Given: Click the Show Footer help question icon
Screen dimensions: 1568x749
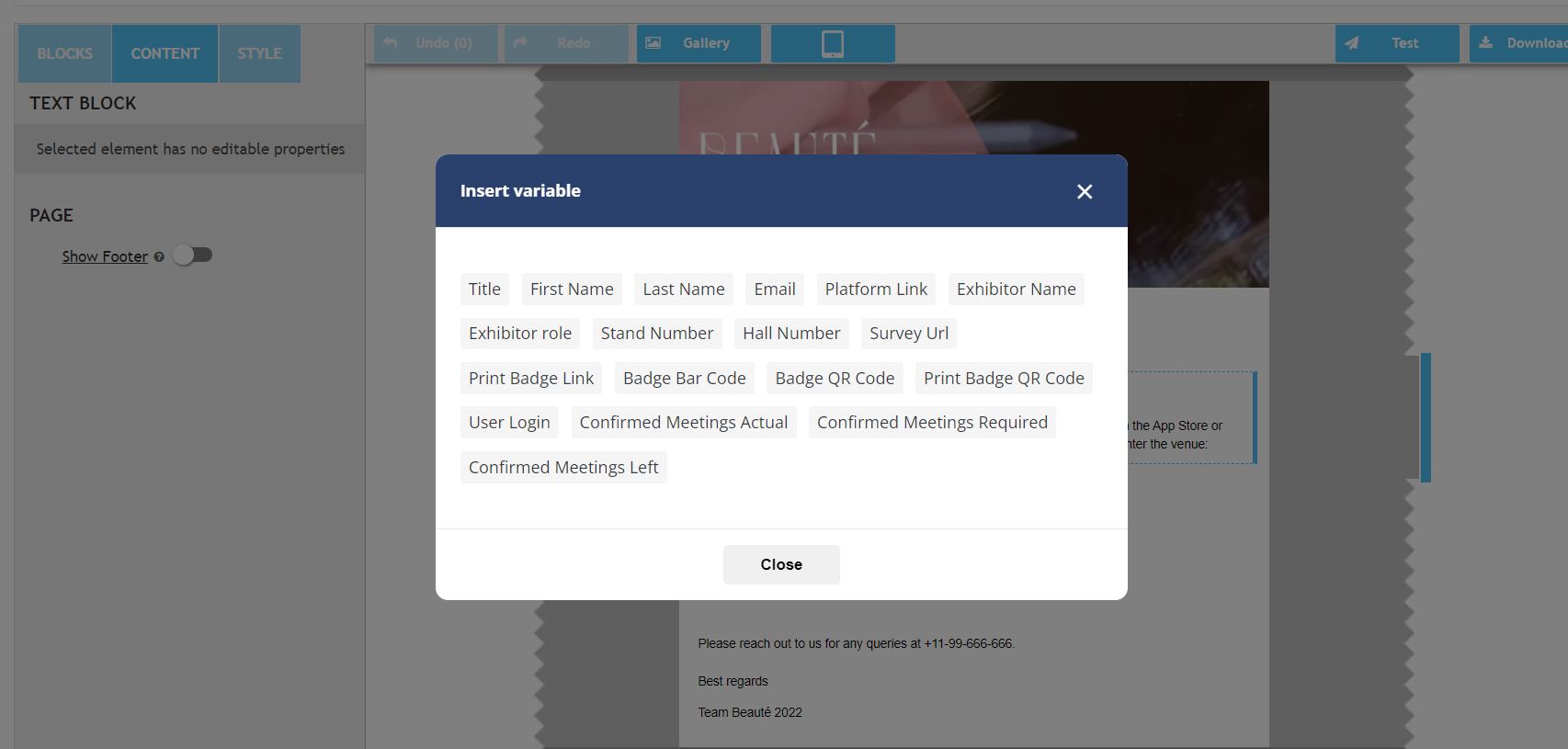Looking at the screenshot, I should (x=159, y=257).
